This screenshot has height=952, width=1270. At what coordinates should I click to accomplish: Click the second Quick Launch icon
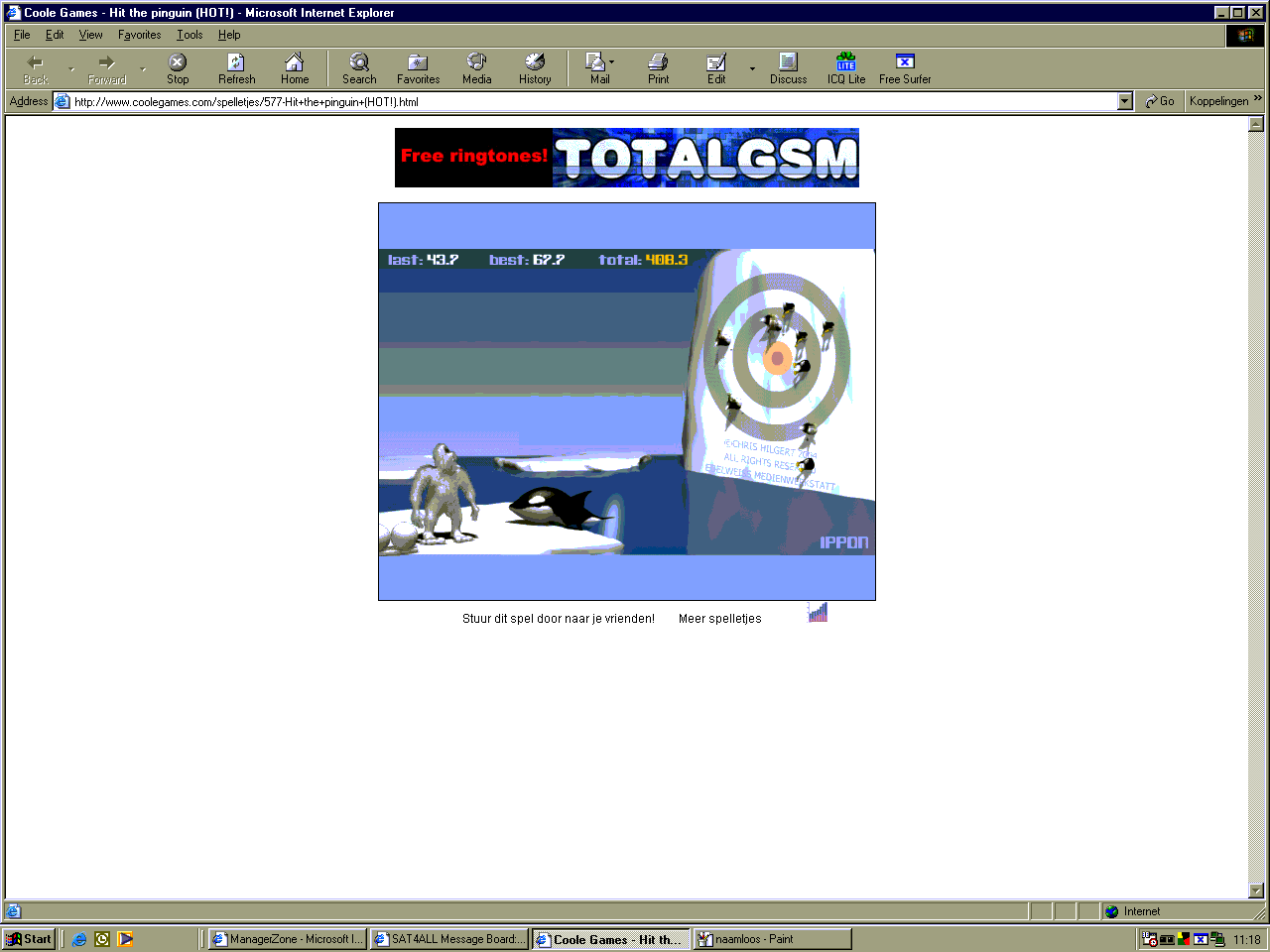point(102,939)
